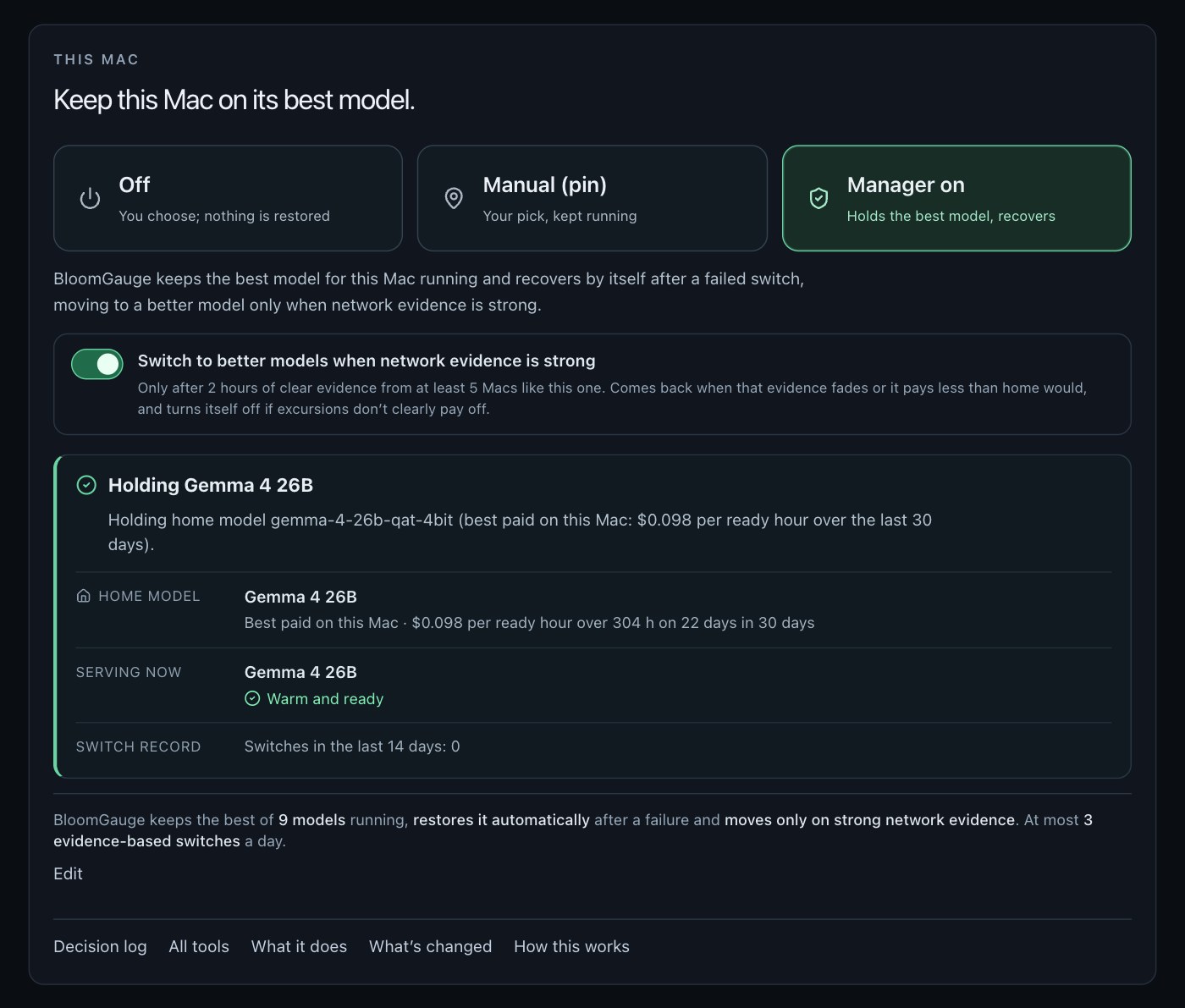This screenshot has height=1008, width=1185.
Task: Open the Edit link
Action: coord(68,873)
